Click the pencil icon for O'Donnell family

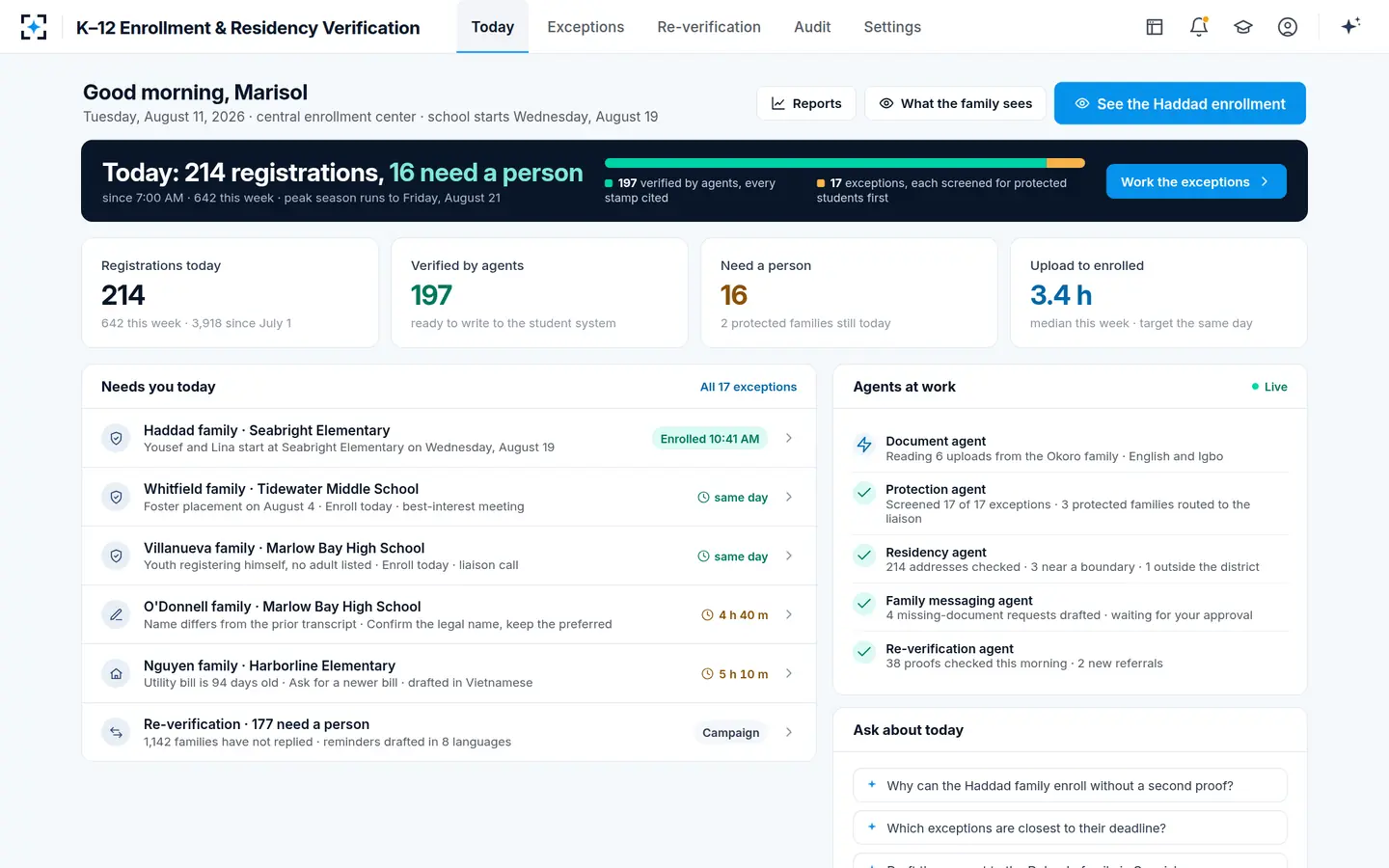116,614
